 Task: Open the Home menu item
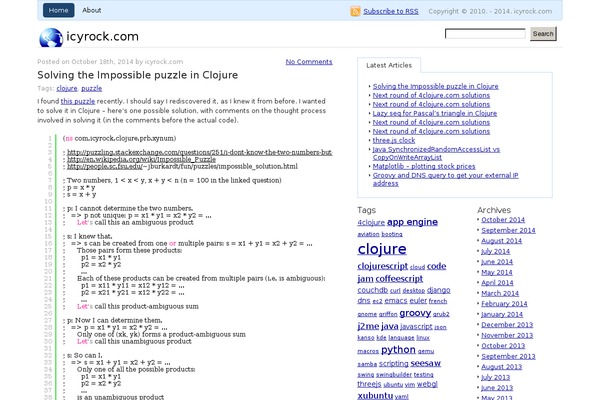pyautogui.click(x=59, y=10)
